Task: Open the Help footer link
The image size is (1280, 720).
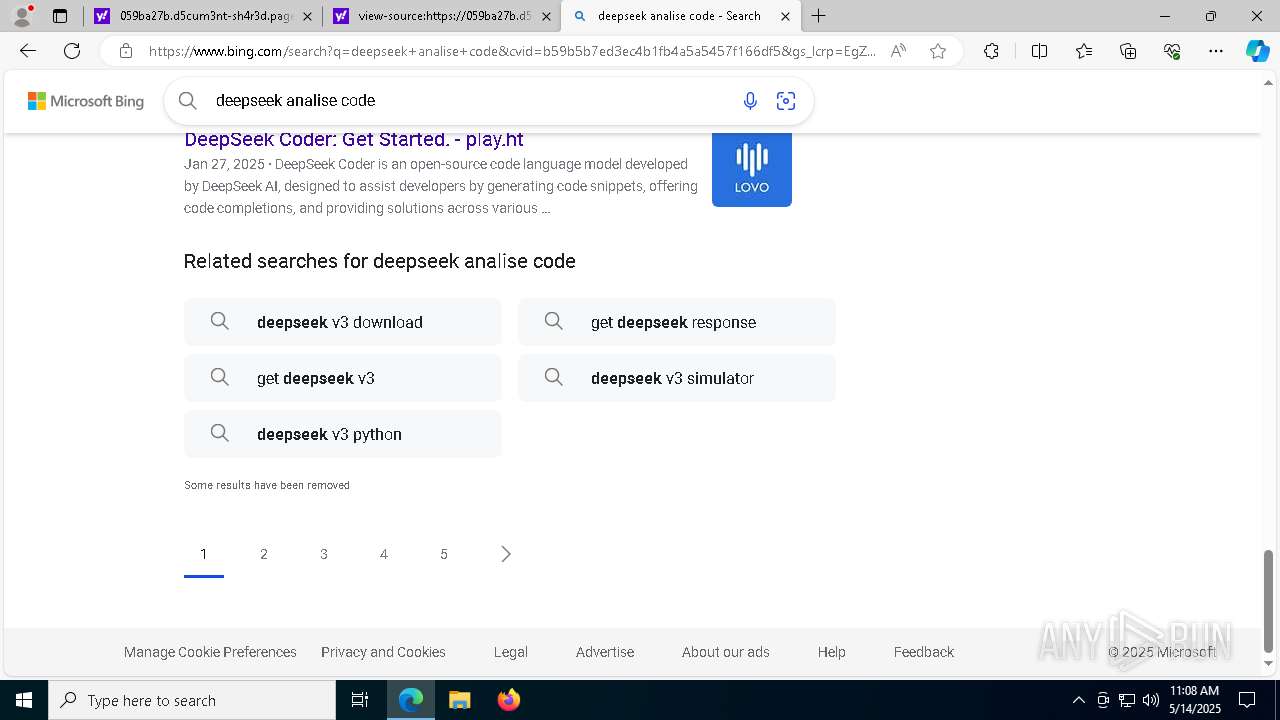Action: (831, 652)
